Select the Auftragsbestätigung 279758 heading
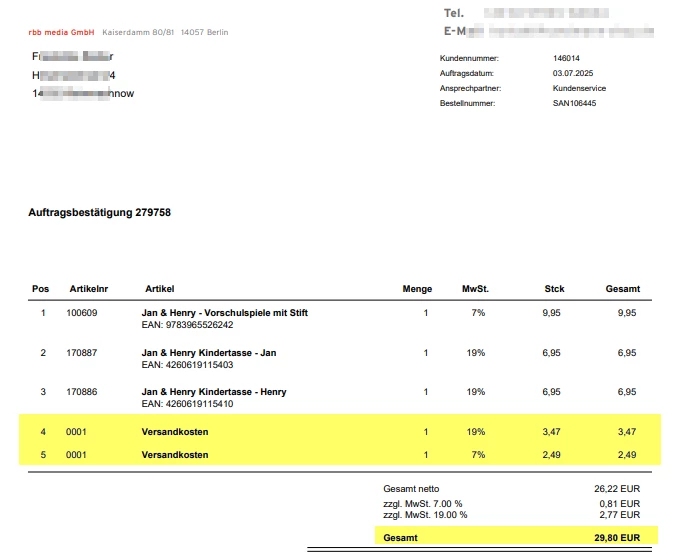 99,212
